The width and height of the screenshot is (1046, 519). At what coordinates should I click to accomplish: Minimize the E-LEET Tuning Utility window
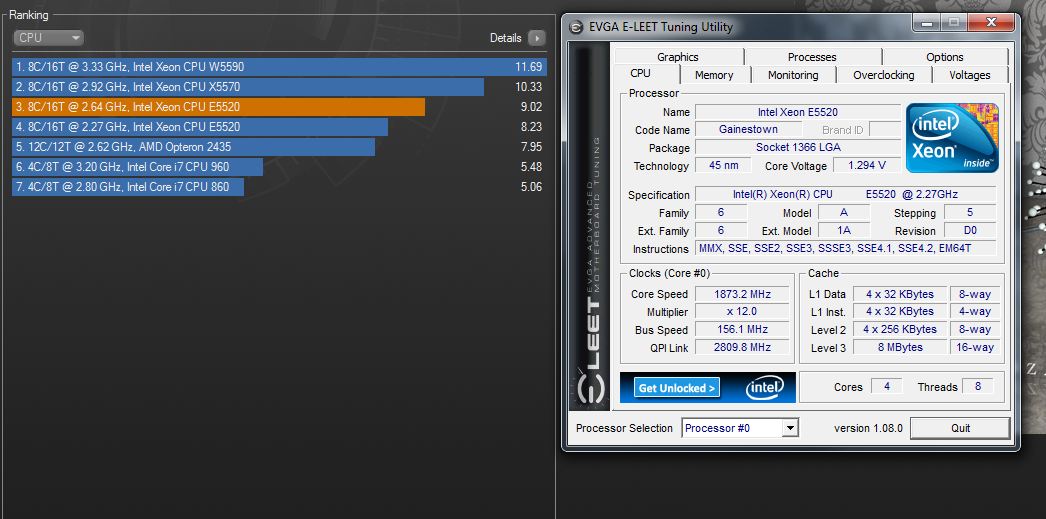(927, 23)
